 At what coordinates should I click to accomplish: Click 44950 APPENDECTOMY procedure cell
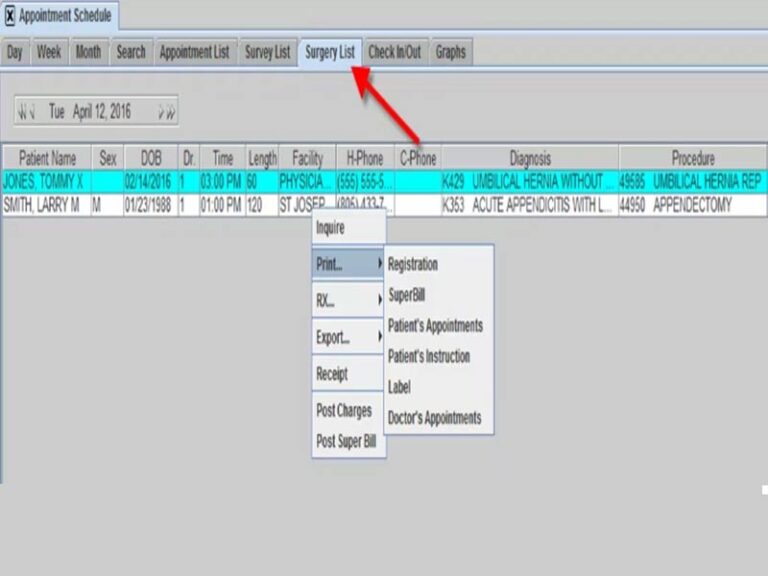click(x=693, y=205)
